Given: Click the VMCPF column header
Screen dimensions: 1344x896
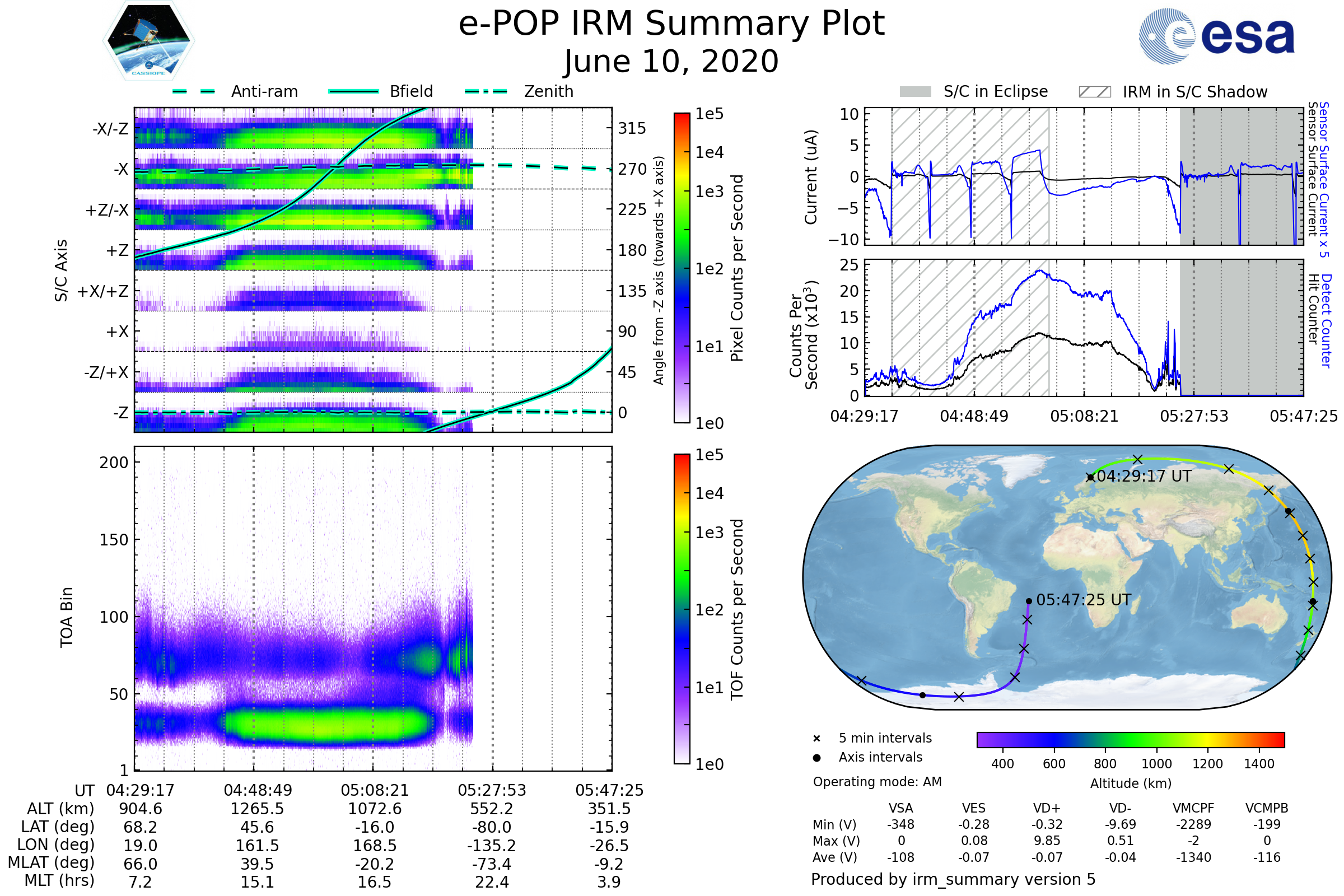Looking at the screenshot, I should coord(1193,808).
